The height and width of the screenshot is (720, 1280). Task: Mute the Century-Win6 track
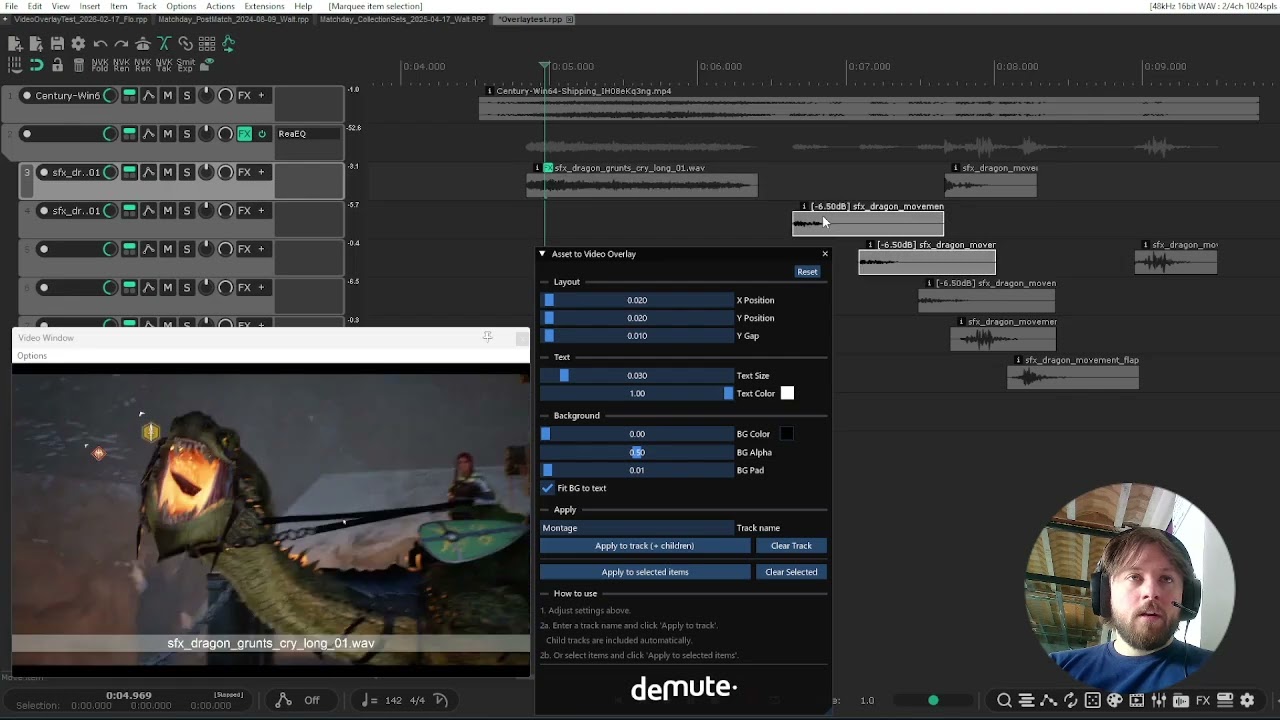point(167,96)
